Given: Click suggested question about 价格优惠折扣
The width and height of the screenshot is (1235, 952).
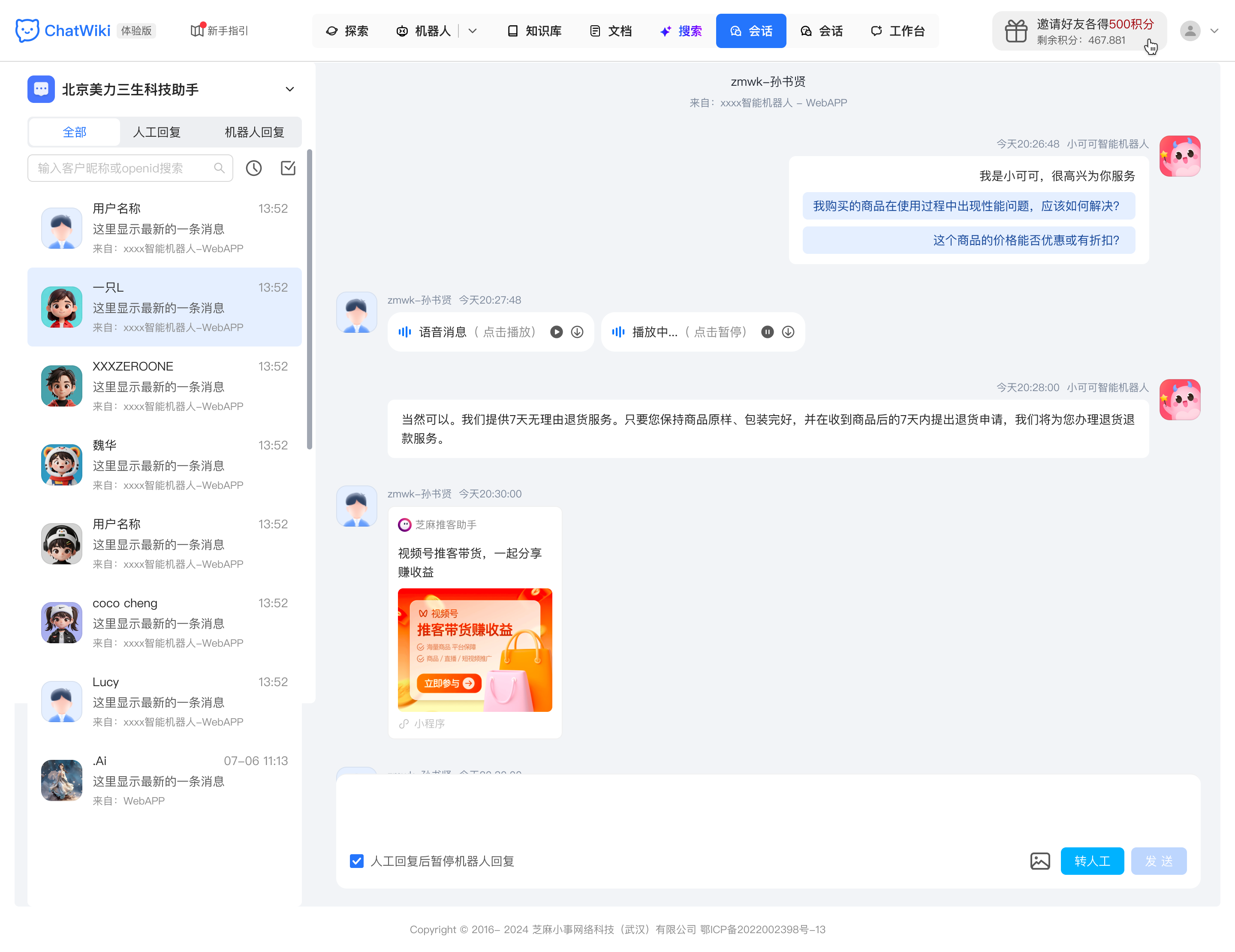Looking at the screenshot, I should (x=968, y=240).
